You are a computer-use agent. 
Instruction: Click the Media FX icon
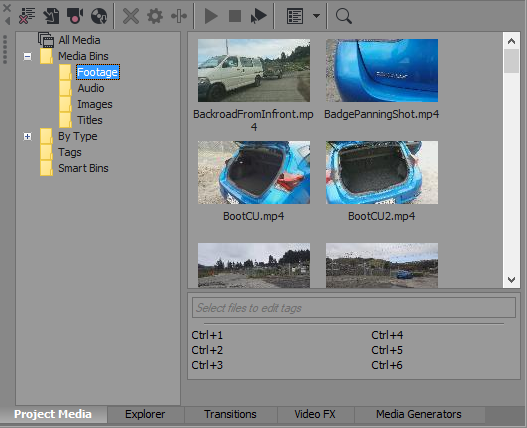pos(179,16)
